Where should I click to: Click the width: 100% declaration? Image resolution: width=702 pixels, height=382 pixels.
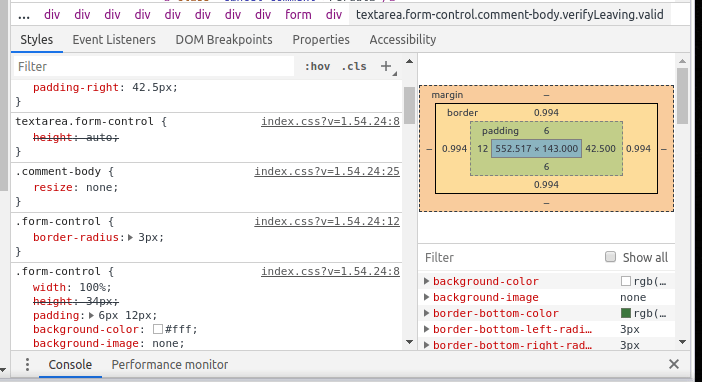coord(72,287)
